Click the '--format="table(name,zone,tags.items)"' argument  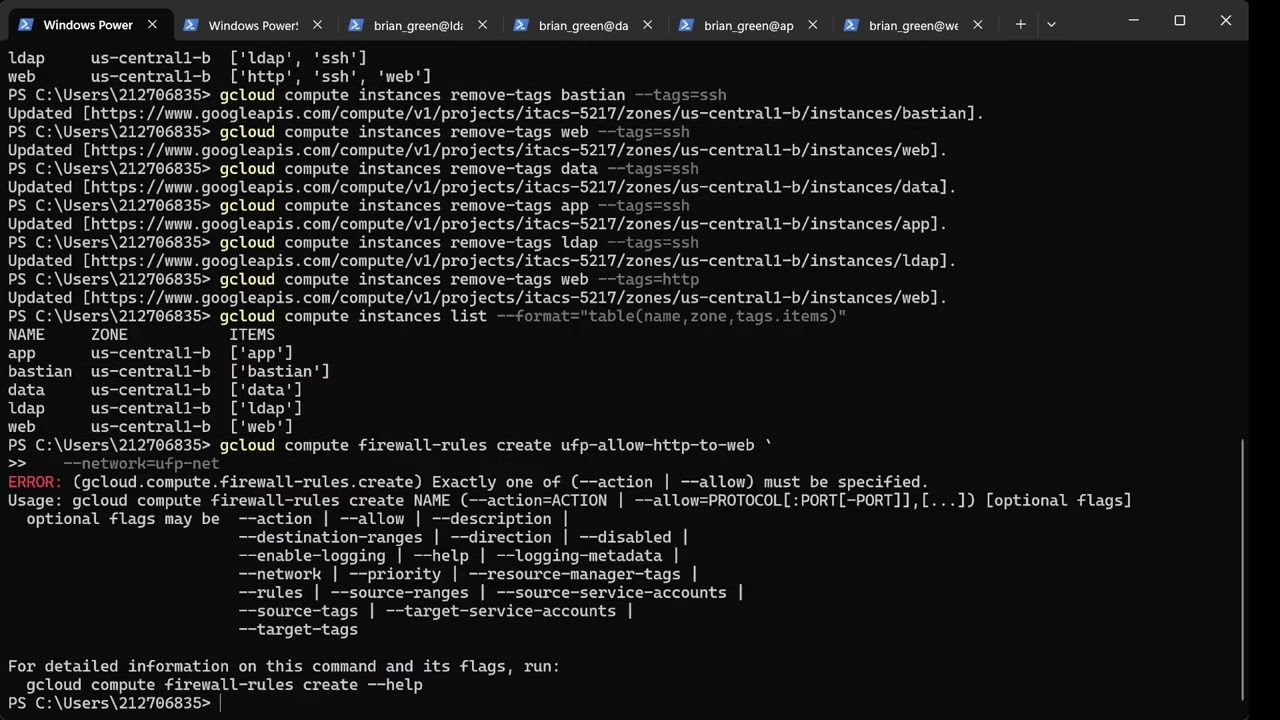coord(671,316)
